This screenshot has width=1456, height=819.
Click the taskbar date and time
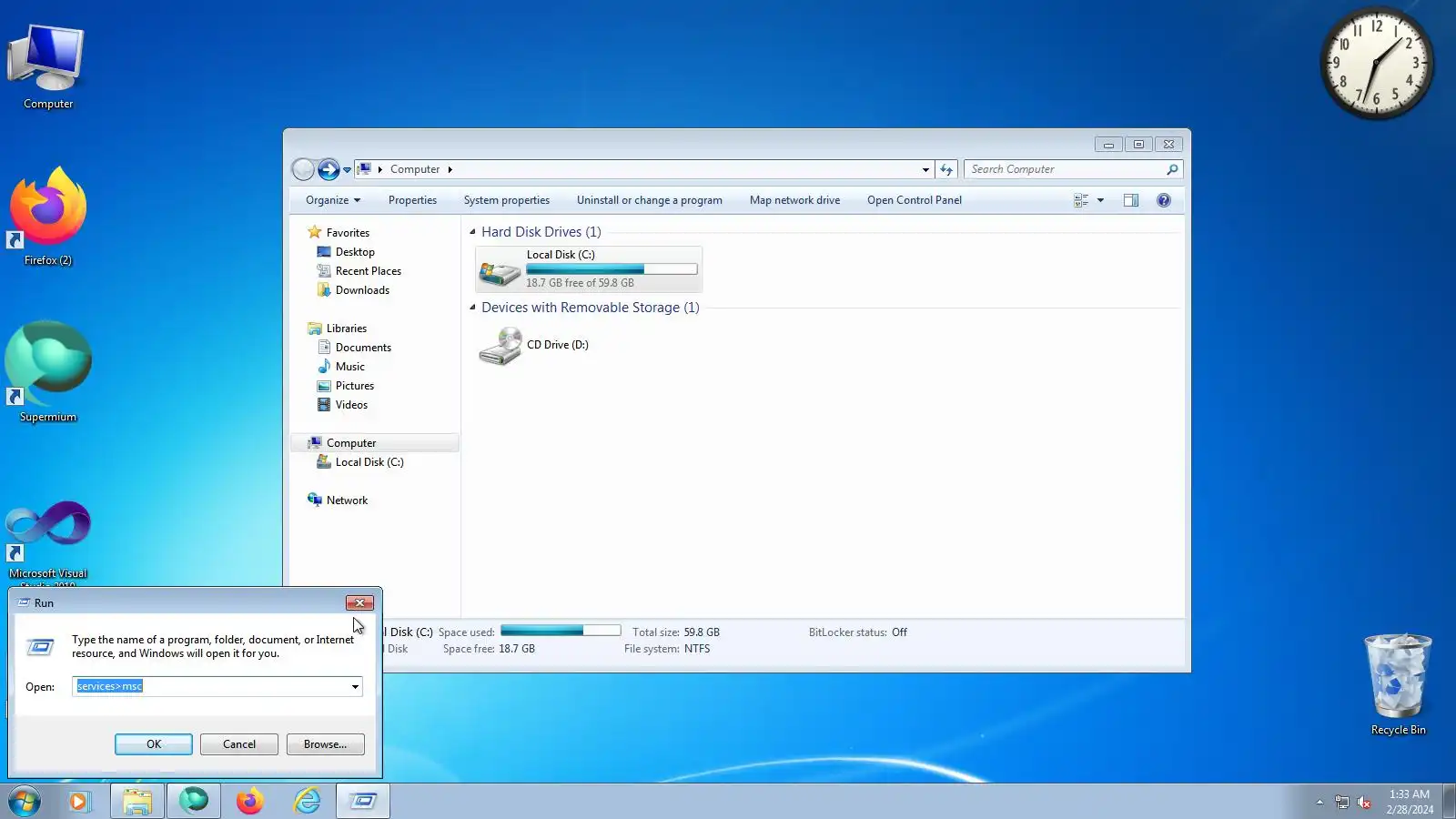1410,802
